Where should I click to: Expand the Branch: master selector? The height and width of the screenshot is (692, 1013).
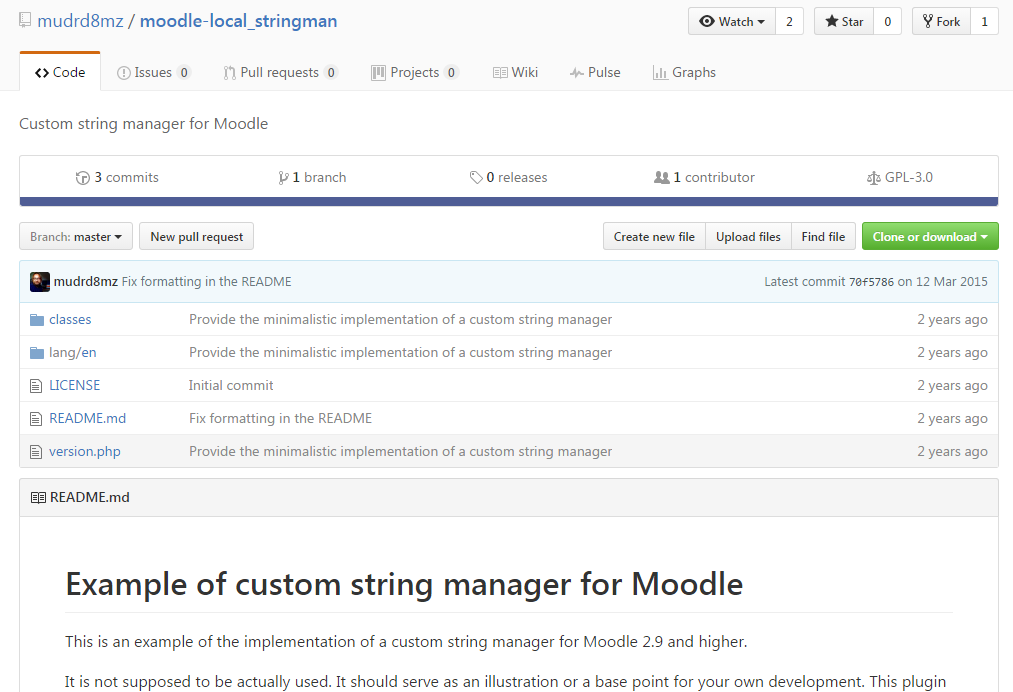[x=76, y=236]
